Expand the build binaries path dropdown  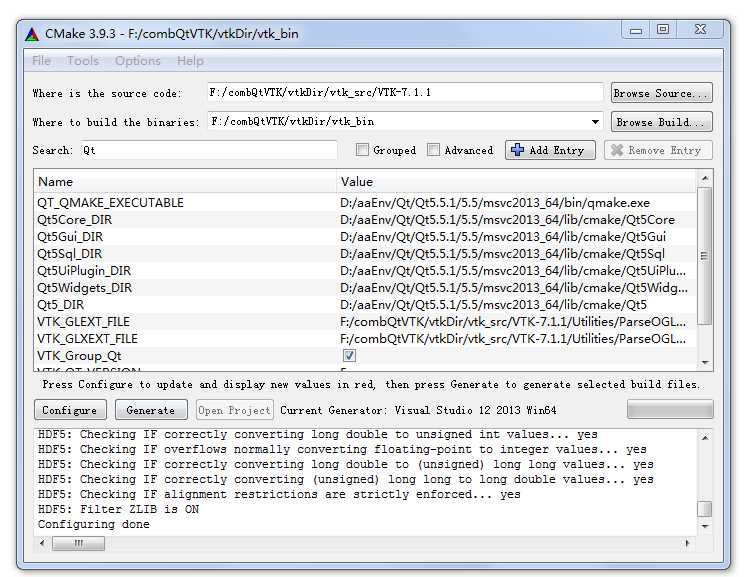point(595,122)
